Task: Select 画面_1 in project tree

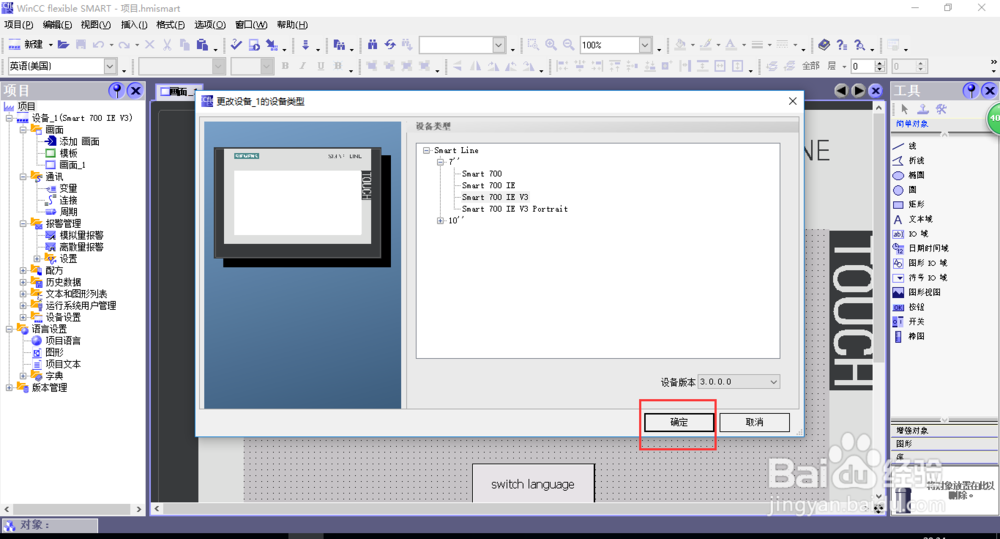Action: (72, 165)
